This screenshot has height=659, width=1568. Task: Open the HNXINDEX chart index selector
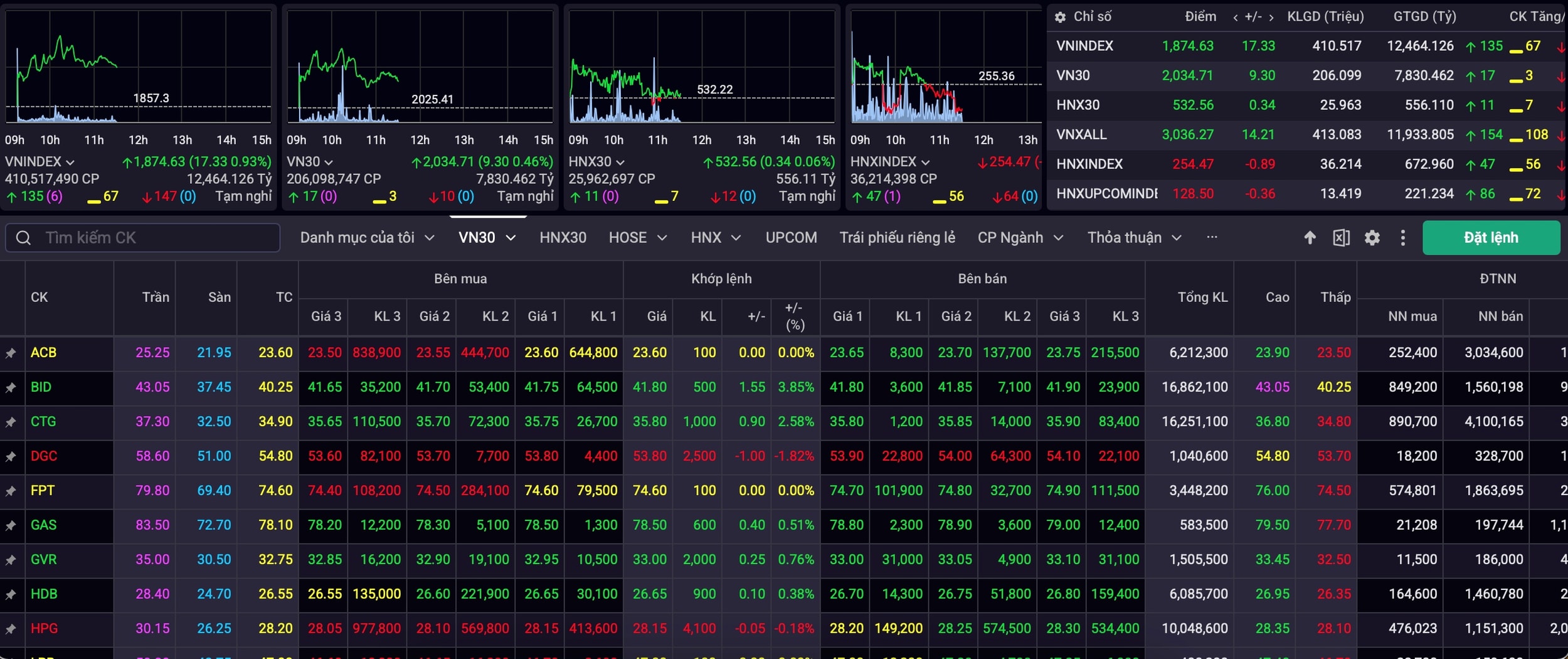pyautogui.click(x=890, y=162)
